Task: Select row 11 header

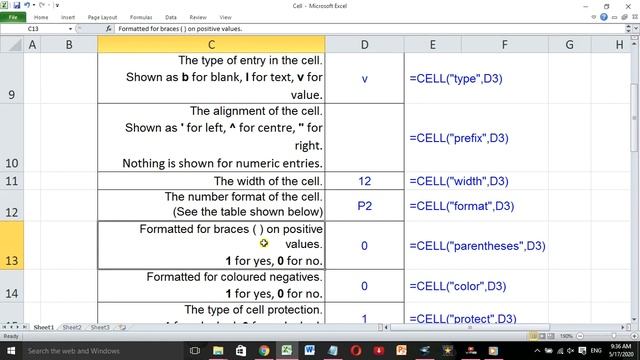Action: pos(12,180)
